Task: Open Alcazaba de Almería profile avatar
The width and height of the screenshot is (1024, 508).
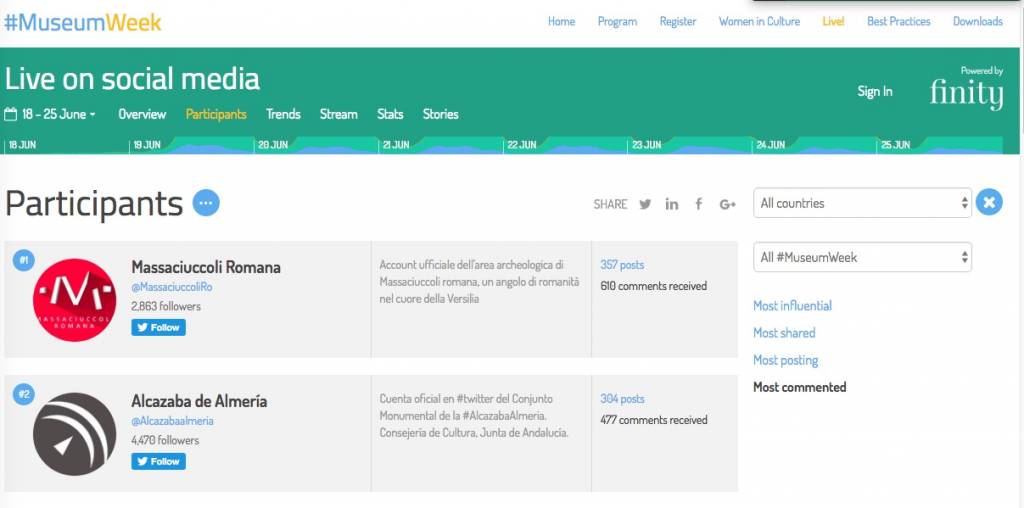Action: (x=74, y=434)
